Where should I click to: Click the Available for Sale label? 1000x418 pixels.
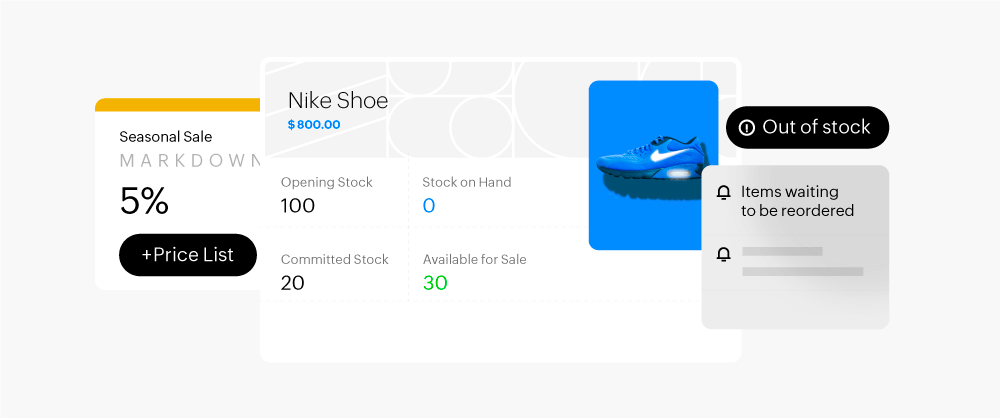pyautogui.click(x=474, y=259)
